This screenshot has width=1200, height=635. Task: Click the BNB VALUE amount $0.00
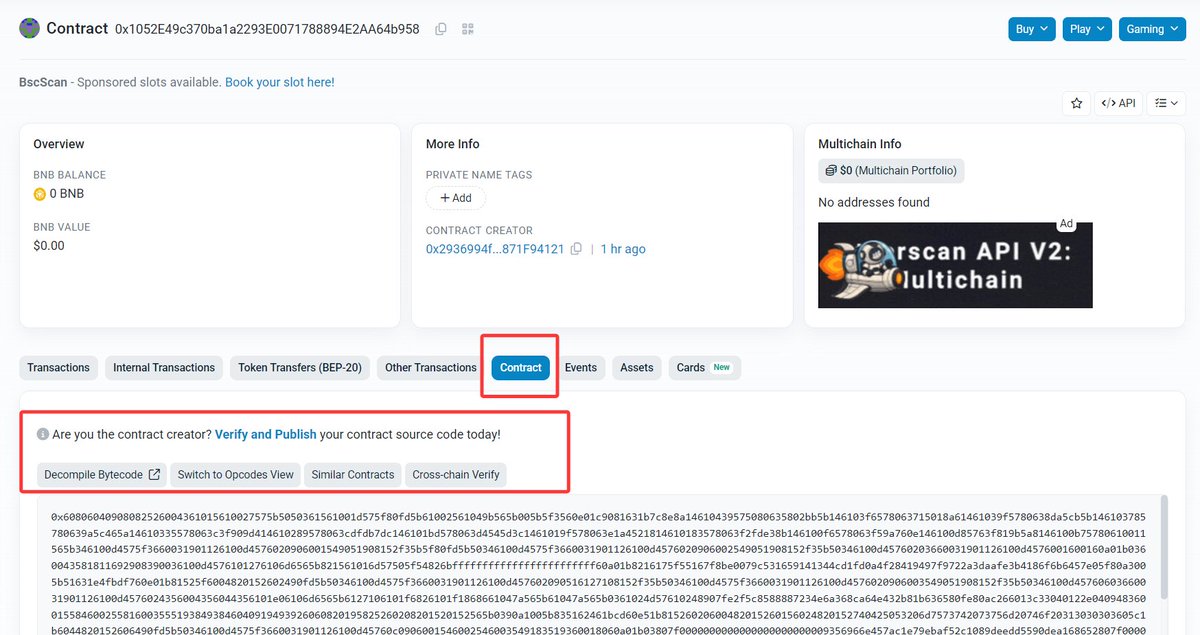tap(49, 246)
